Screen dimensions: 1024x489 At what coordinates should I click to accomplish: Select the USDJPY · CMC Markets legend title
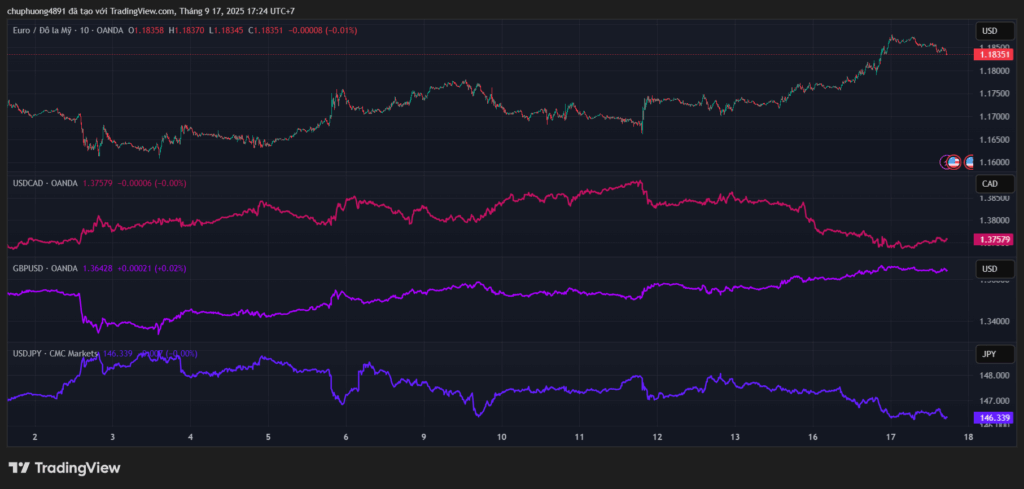[x=56, y=353]
